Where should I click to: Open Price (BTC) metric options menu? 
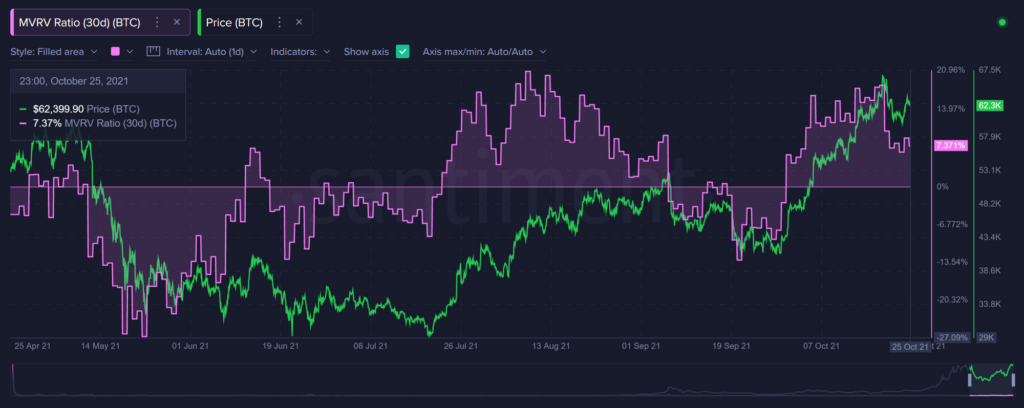[x=280, y=22]
